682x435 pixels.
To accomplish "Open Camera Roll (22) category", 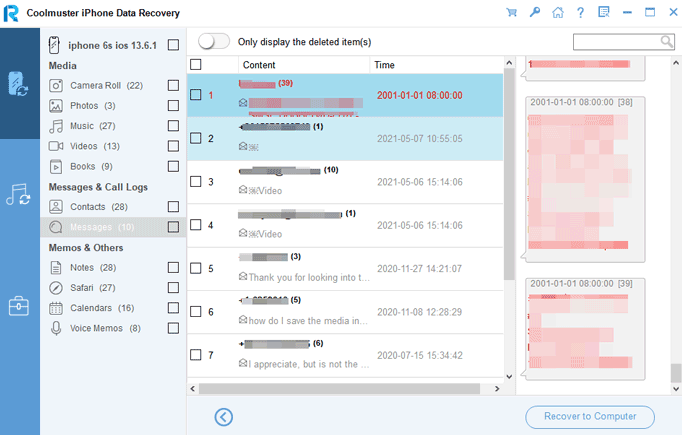I will 107,86.
